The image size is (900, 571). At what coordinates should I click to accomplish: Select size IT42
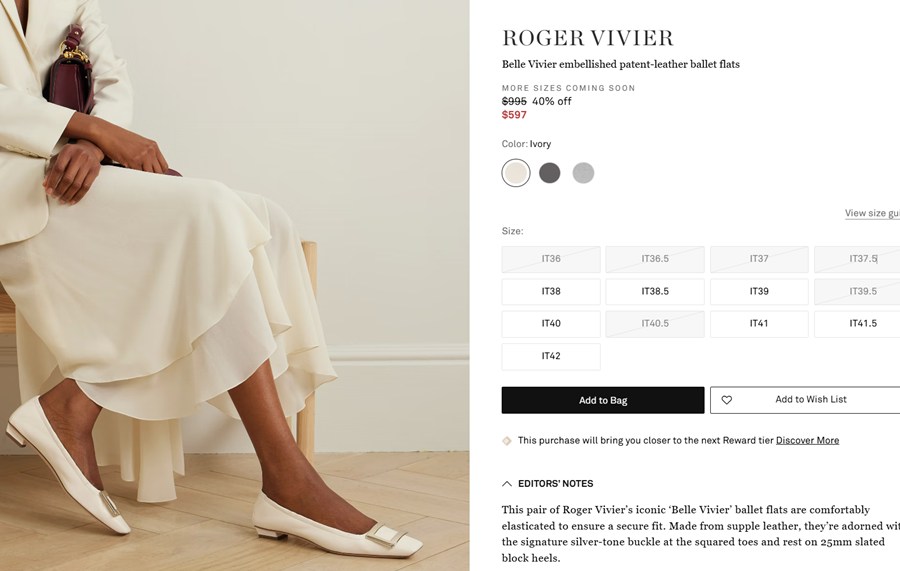(551, 356)
